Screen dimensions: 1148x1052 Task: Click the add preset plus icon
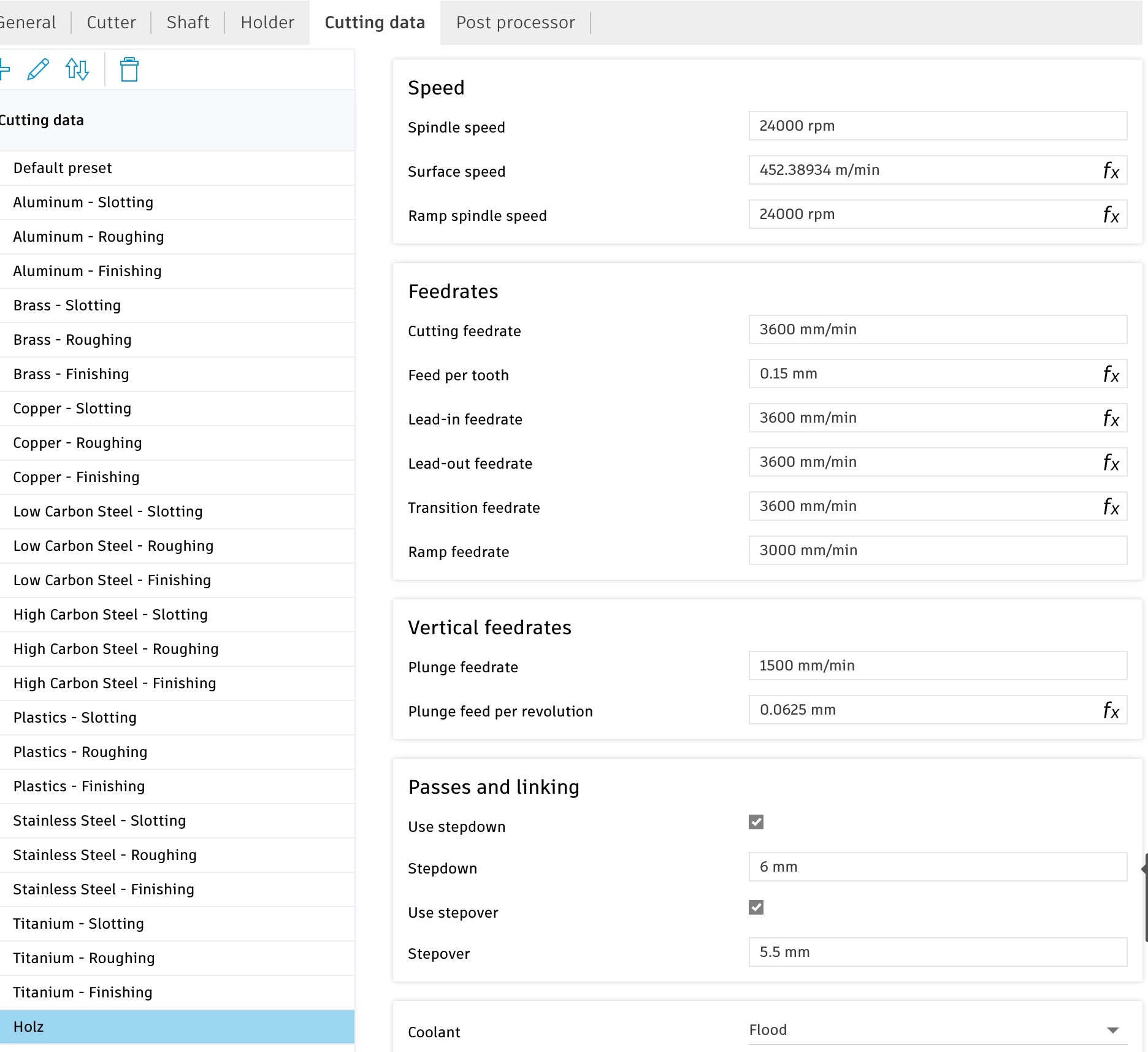coord(4,69)
